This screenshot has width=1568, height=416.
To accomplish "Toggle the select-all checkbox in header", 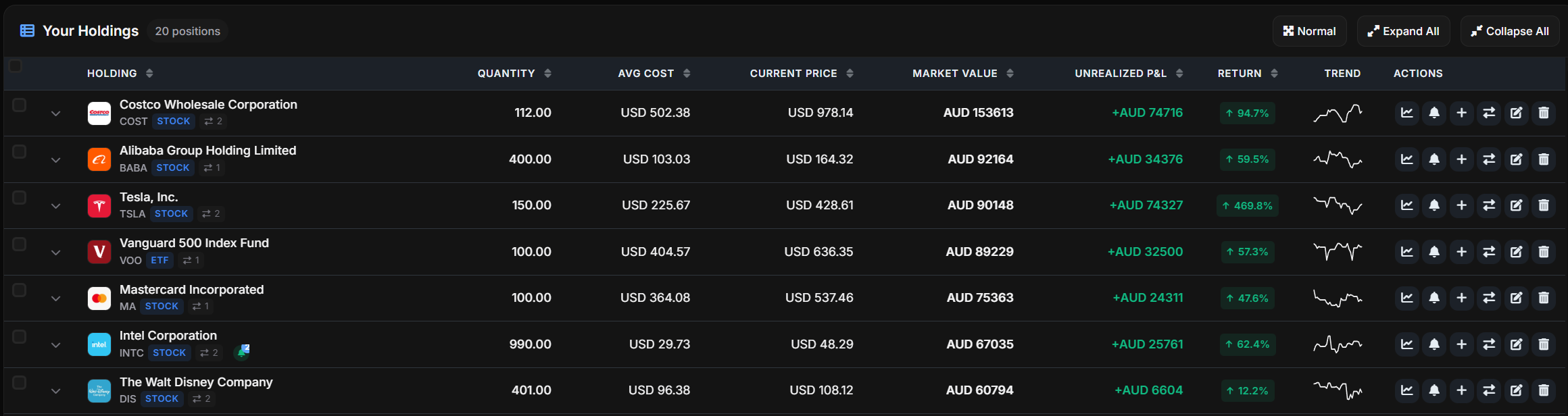I will pyautogui.click(x=15, y=66).
